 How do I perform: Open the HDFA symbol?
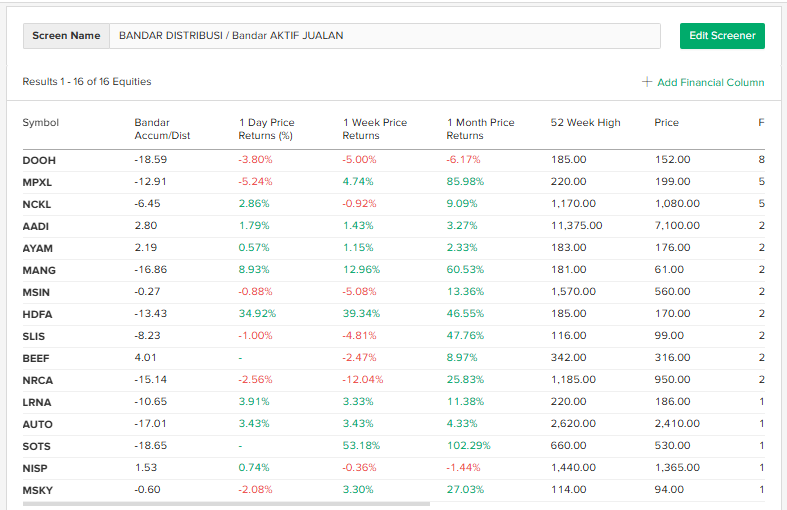38,314
